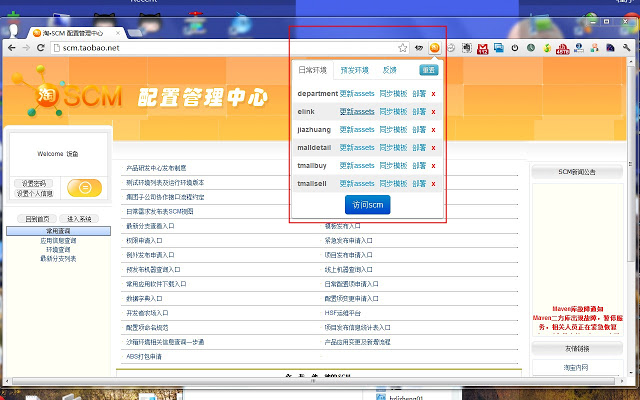
Task: Select 应用信息查询 in left sidebar
Action: (58, 240)
